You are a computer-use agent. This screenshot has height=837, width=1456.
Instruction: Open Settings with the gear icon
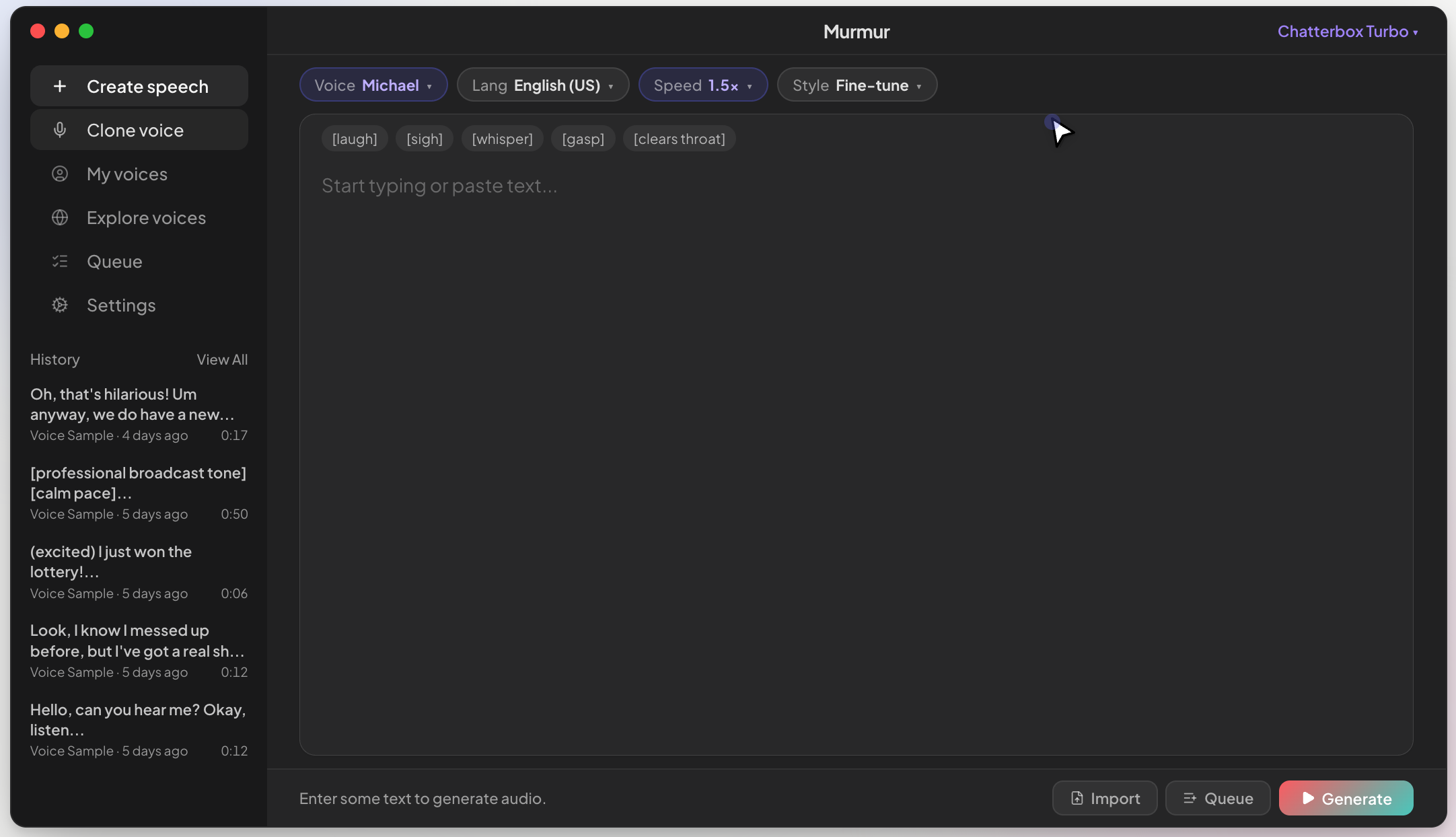click(x=60, y=305)
